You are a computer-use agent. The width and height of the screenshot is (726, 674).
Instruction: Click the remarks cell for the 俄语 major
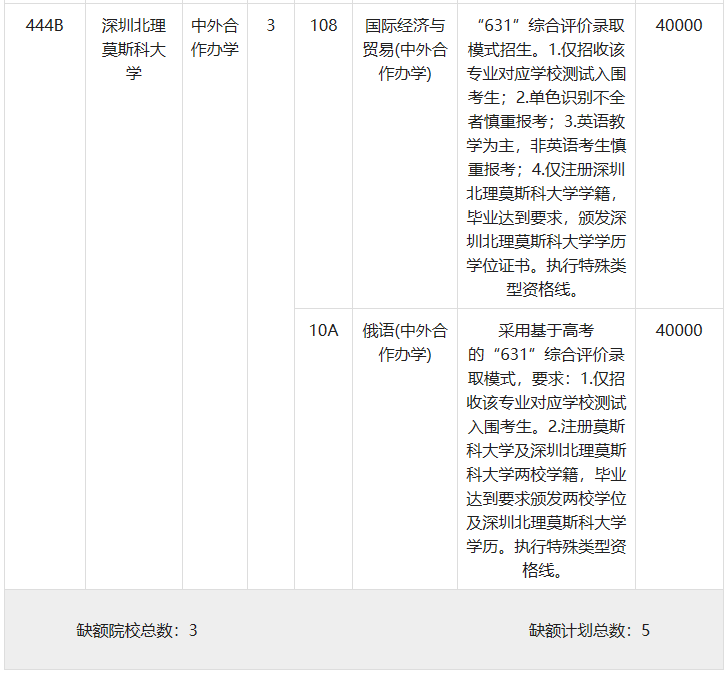tap(546, 450)
